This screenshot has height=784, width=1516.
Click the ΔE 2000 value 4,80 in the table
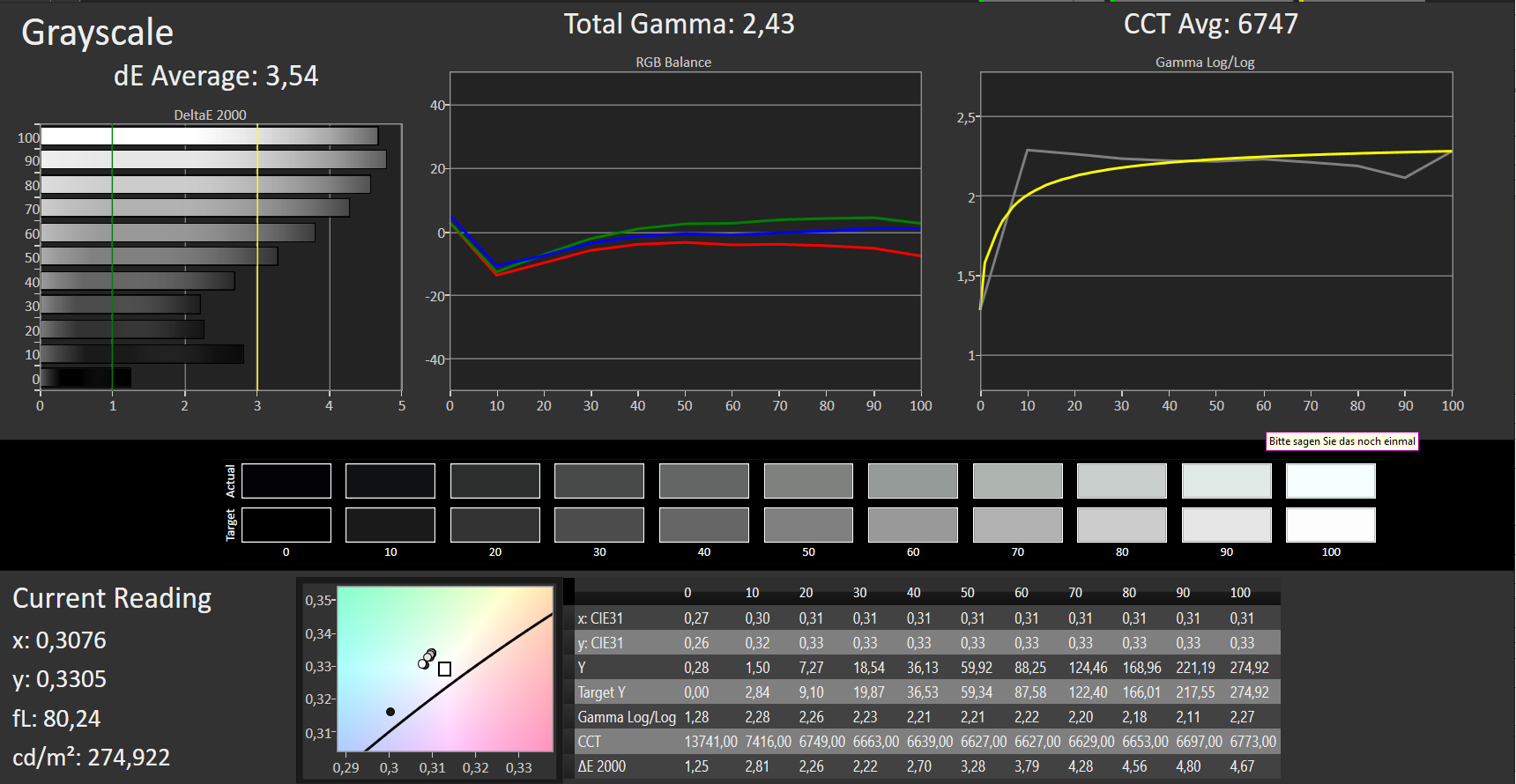(x=1188, y=766)
